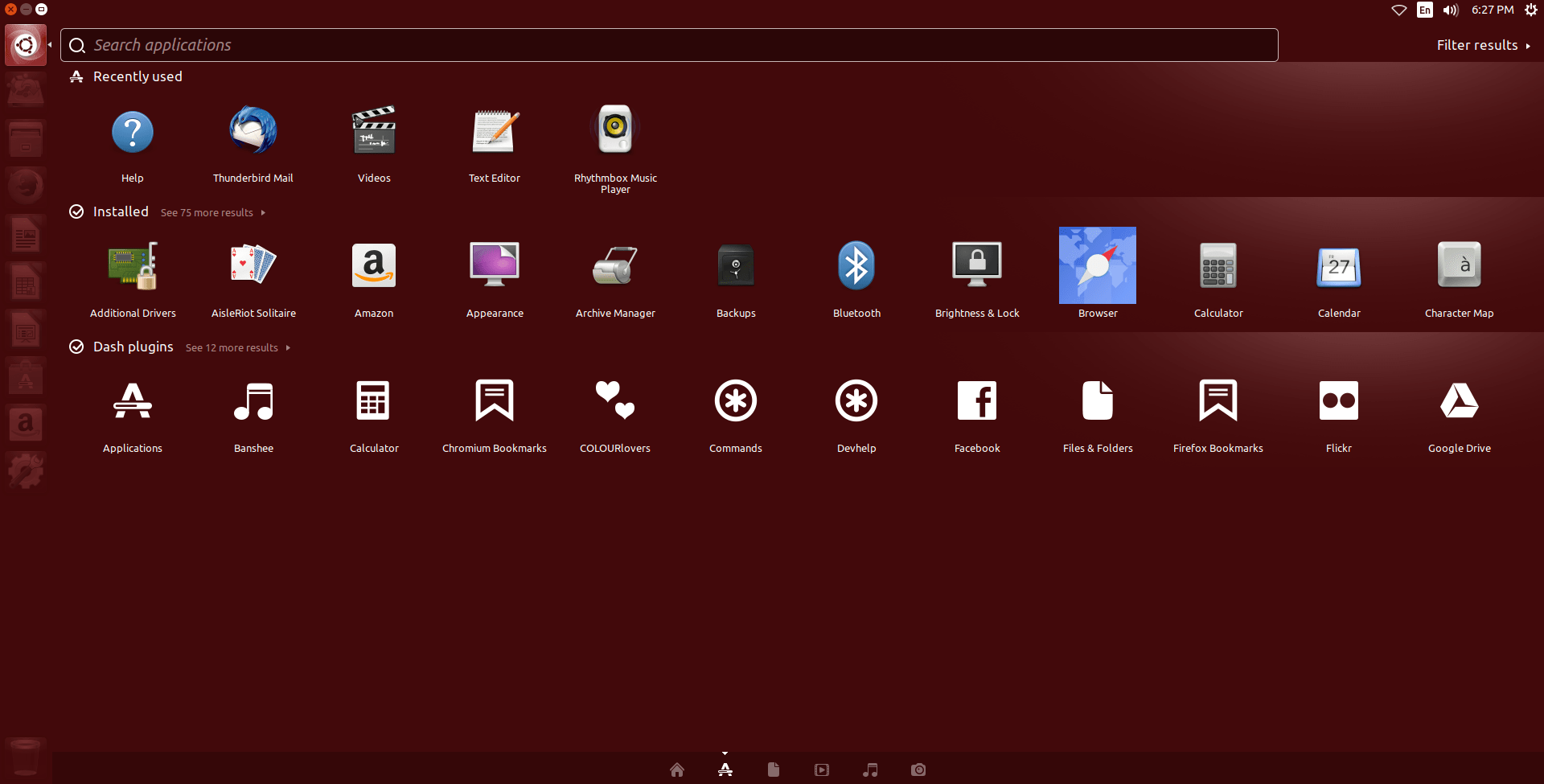The height and width of the screenshot is (784, 1544).
Task: Switch to the Home lens tab
Action: click(677, 770)
